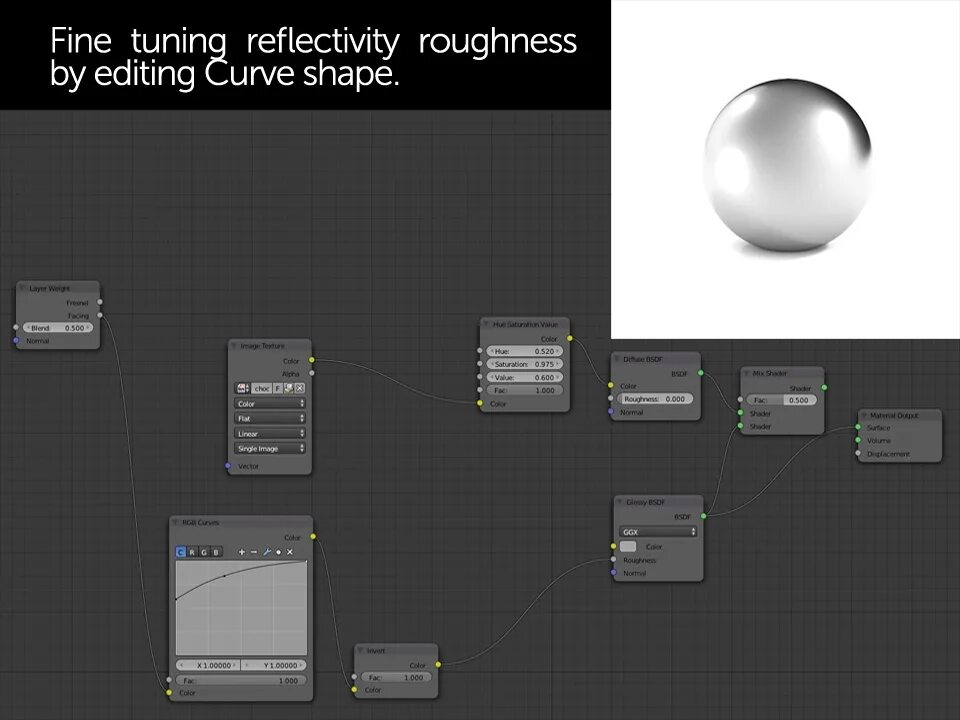Click Hue Saturation Value Color output socket
960x720 pixels.
click(569, 338)
